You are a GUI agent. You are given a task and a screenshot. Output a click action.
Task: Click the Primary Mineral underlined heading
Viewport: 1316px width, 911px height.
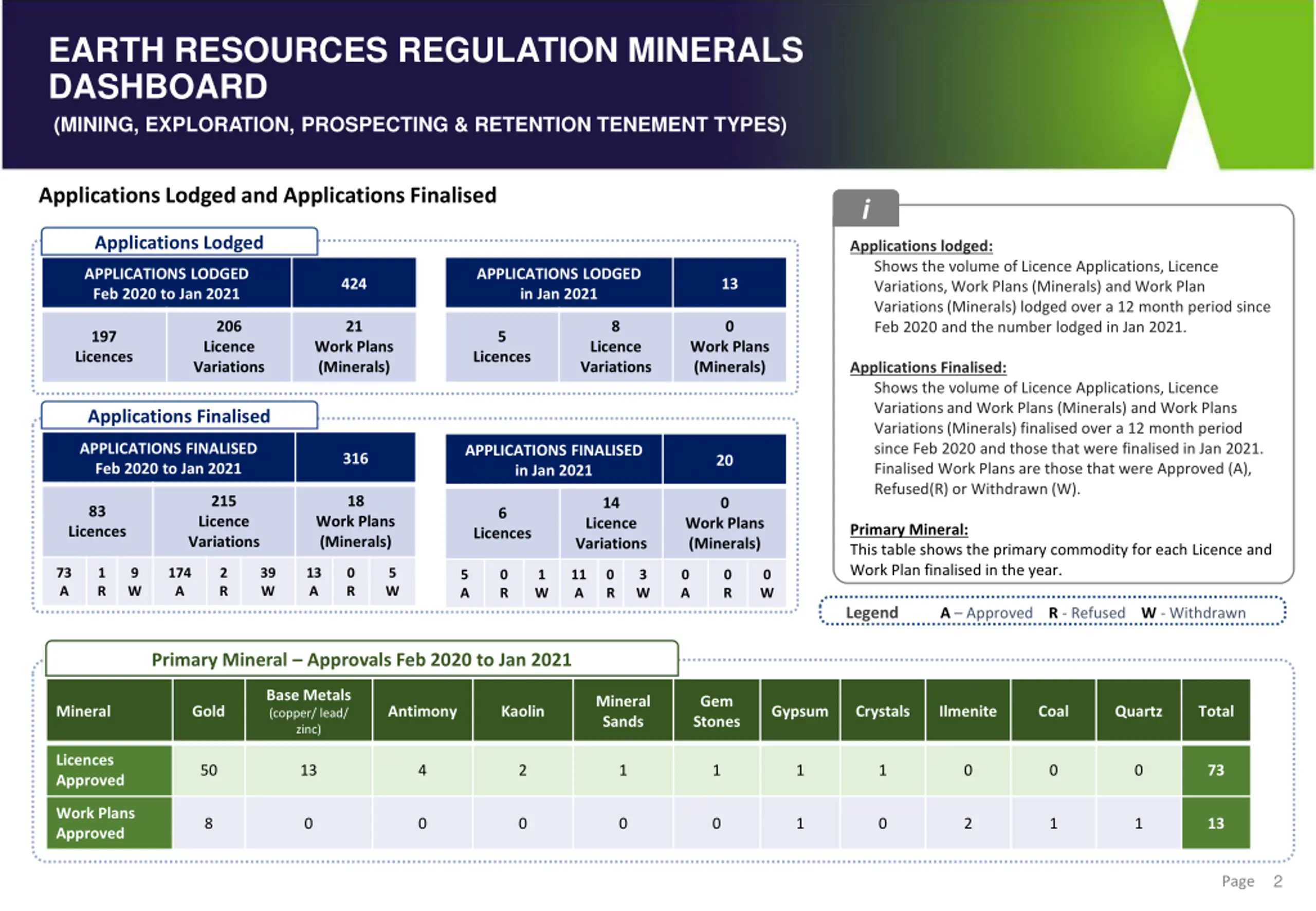908,530
